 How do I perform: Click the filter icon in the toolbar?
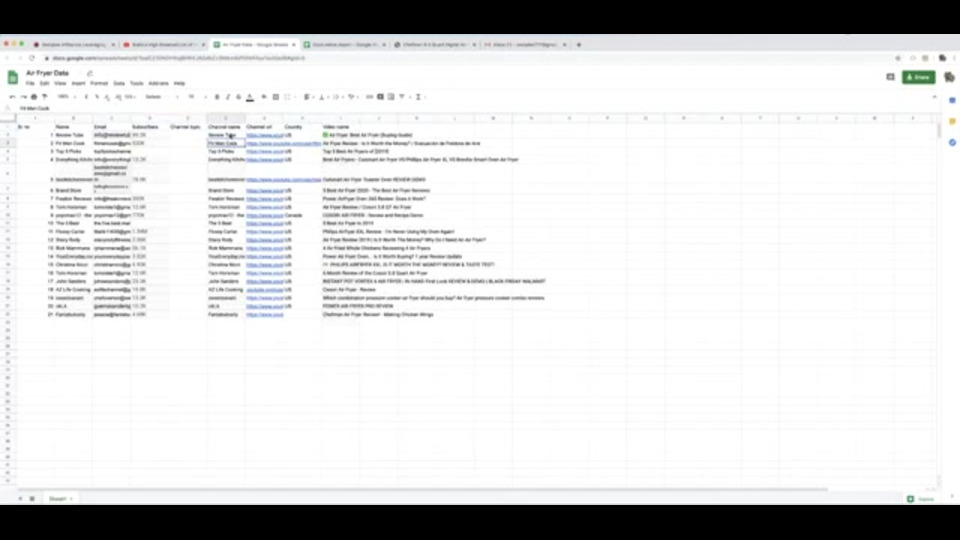(403, 97)
